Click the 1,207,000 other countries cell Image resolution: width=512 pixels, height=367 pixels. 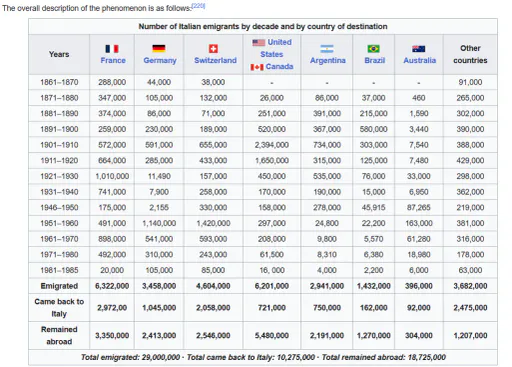[470, 335]
